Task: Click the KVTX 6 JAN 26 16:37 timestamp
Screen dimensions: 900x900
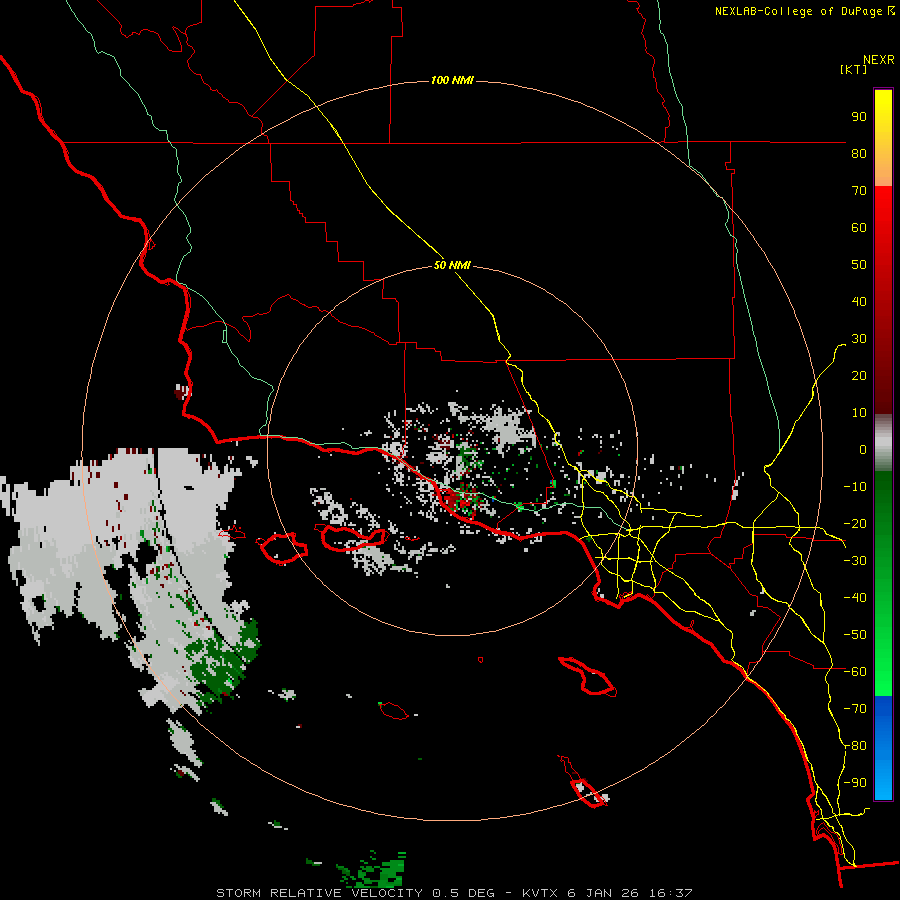Action: pyautogui.click(x=607, y=893)
